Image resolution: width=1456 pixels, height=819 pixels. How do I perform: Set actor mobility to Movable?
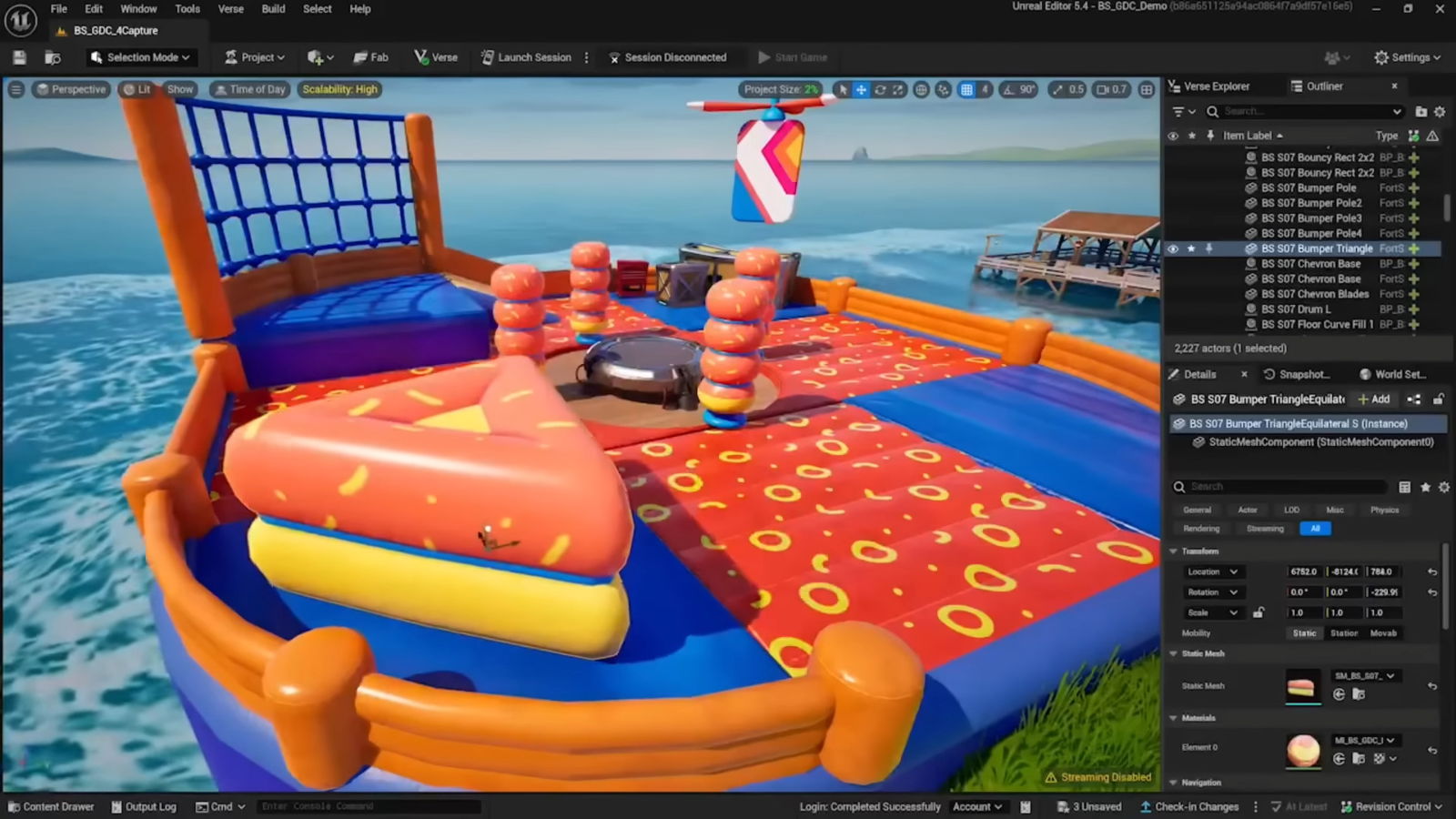coord(1383,632)
